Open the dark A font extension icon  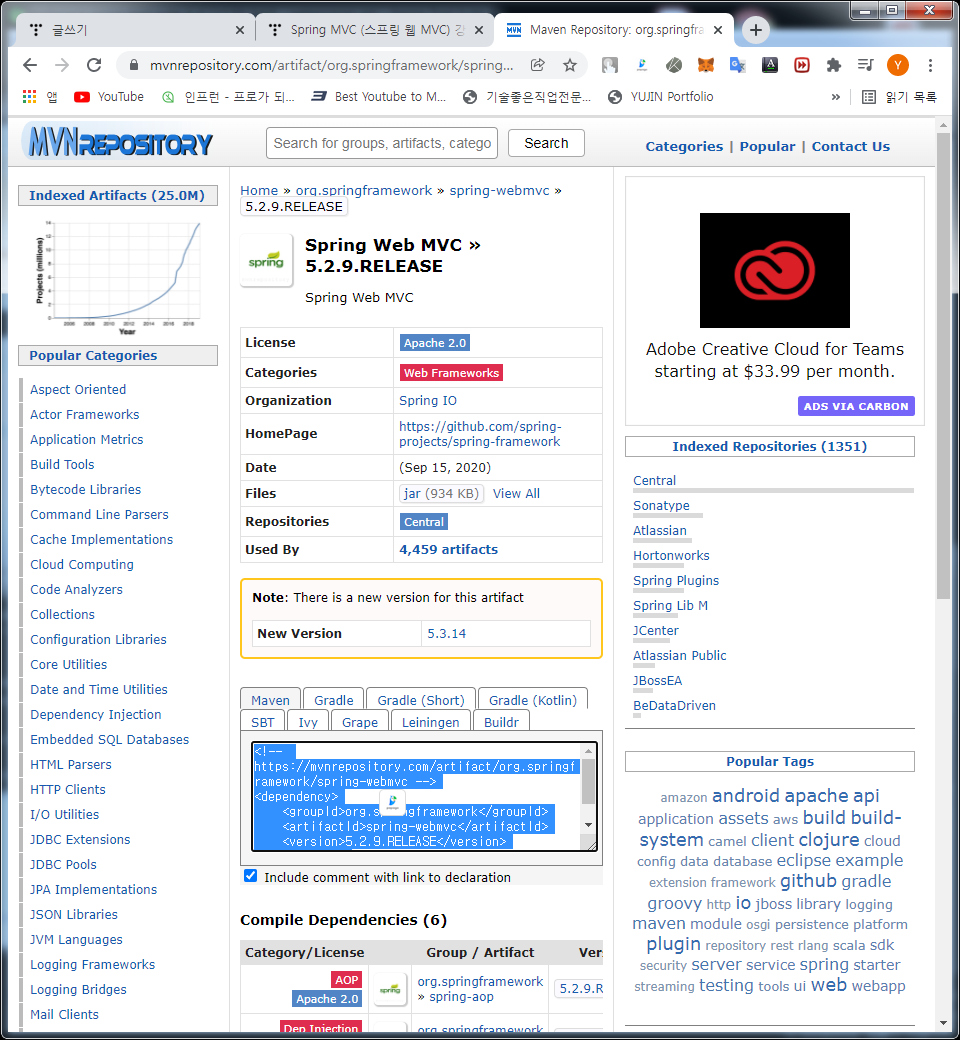(x=770, y=65)
